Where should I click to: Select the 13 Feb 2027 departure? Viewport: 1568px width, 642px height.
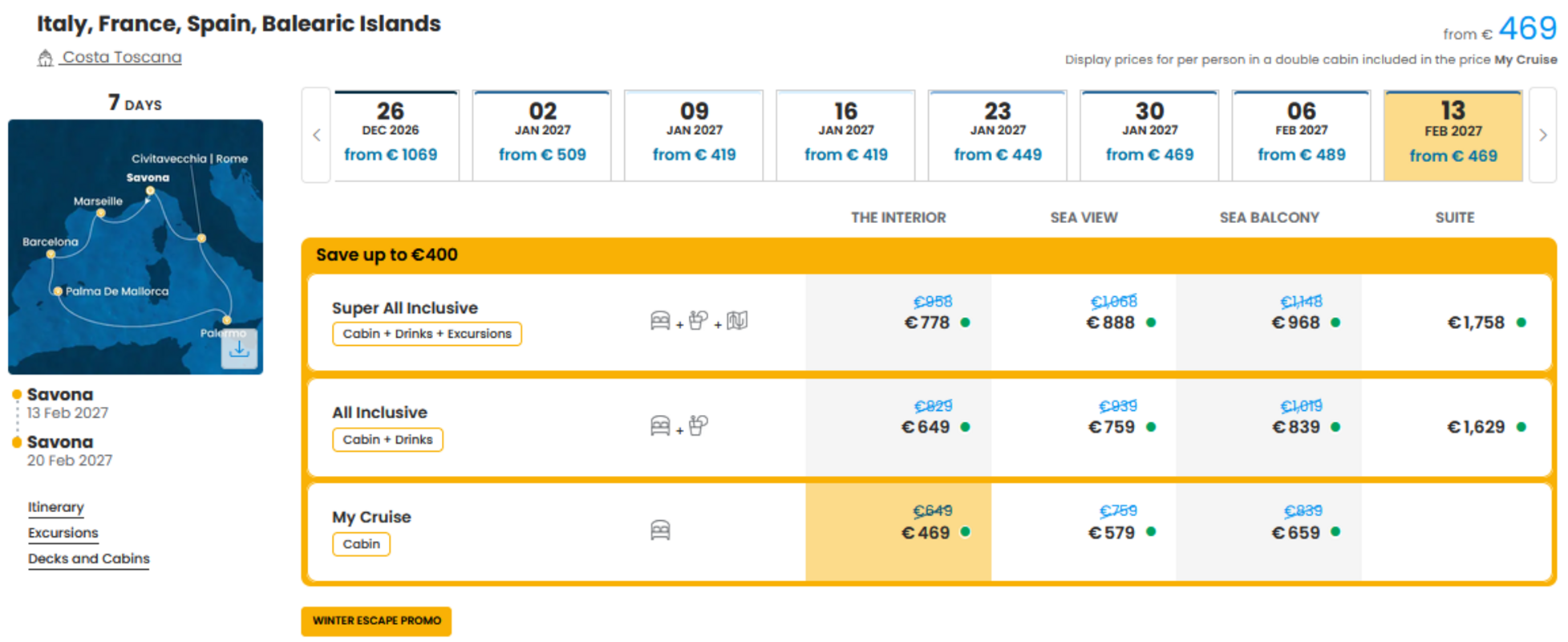tap(1453, 135)
